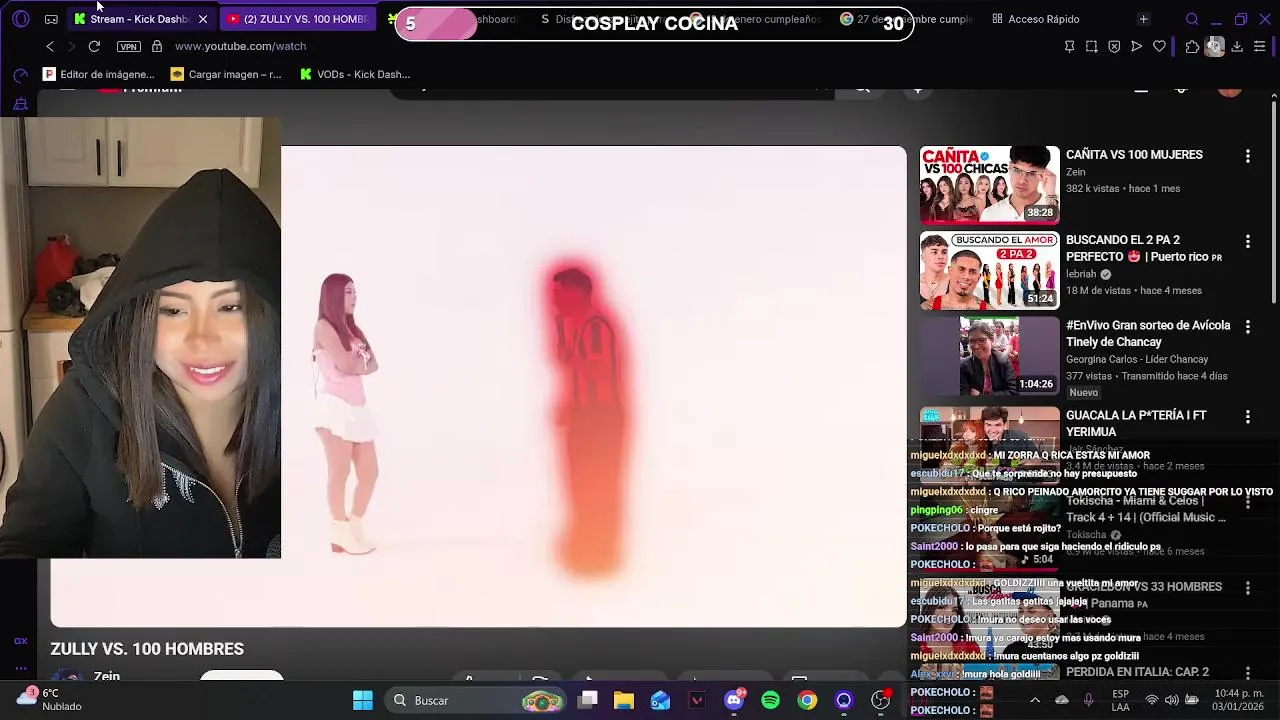Open options menu for Gran sorteo de Avícola video

click(1247, 326)
